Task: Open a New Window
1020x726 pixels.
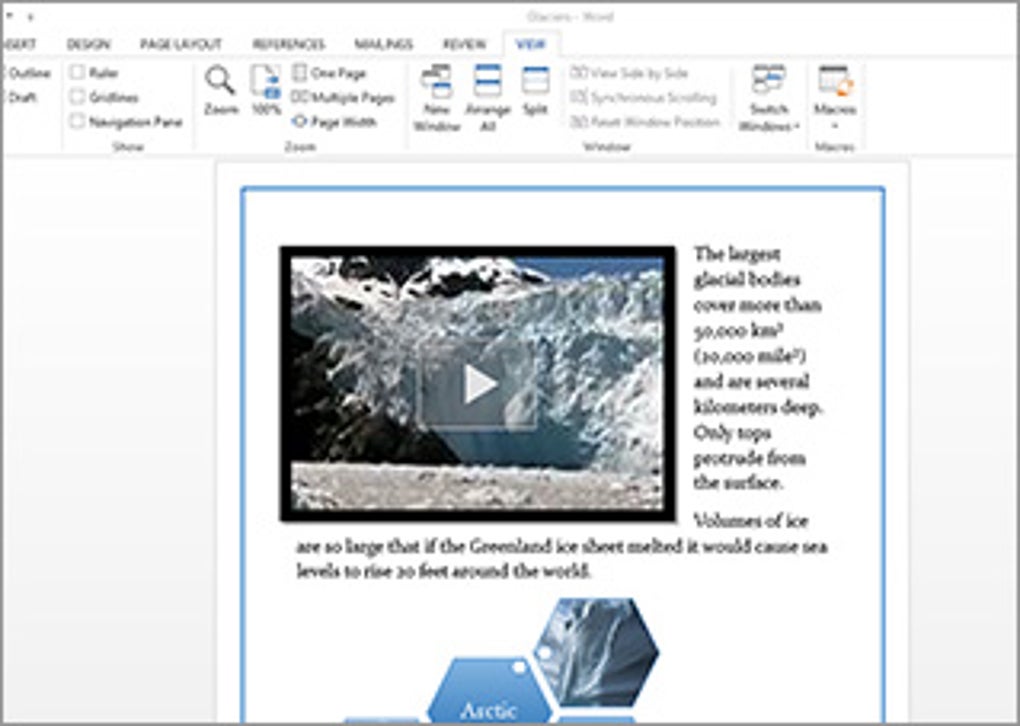Action: point(436,98)
